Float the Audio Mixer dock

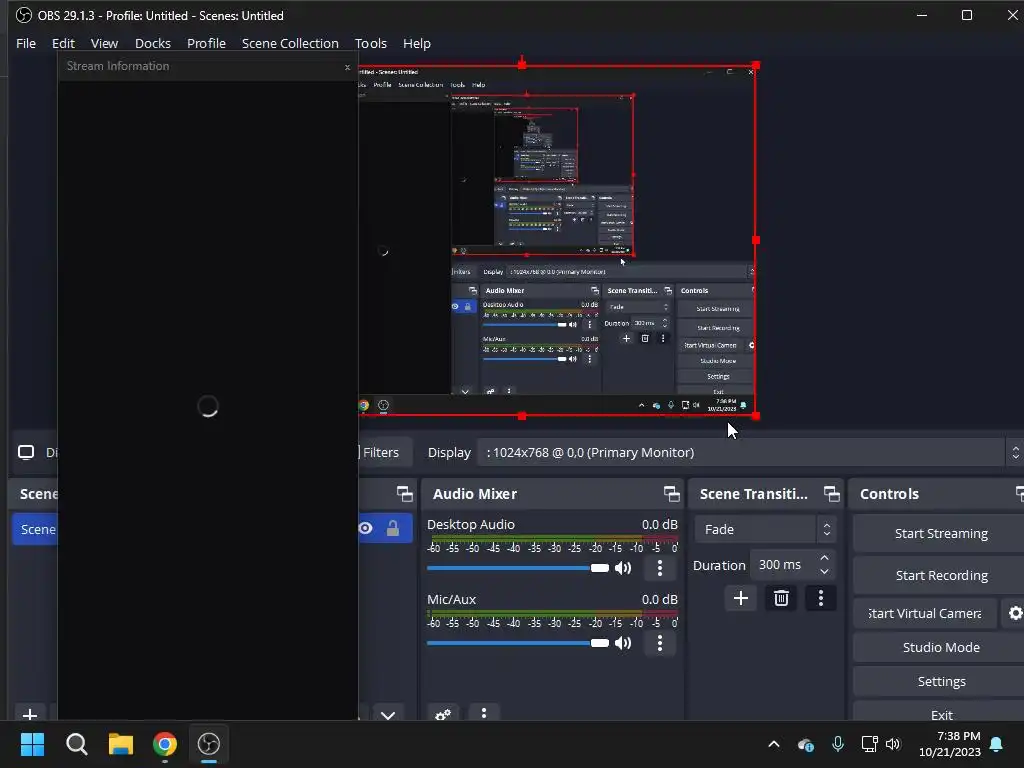[x=671, y=494]
